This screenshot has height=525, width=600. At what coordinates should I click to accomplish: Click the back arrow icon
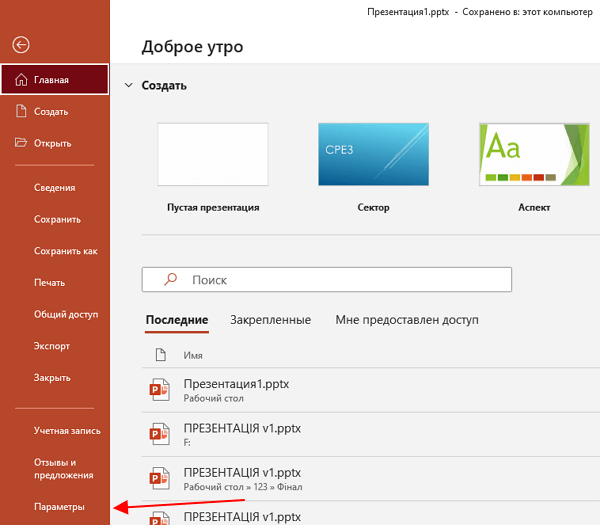coord(21,45)
